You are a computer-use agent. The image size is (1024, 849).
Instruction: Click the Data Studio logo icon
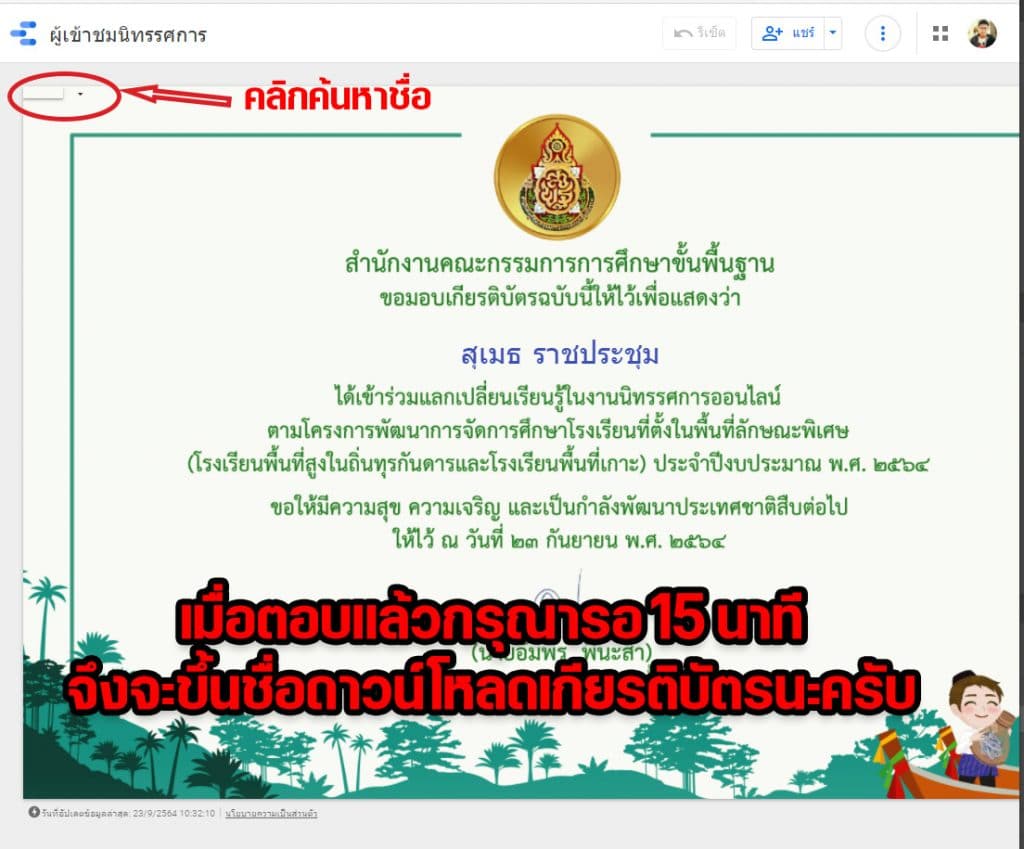coord(24,33)
